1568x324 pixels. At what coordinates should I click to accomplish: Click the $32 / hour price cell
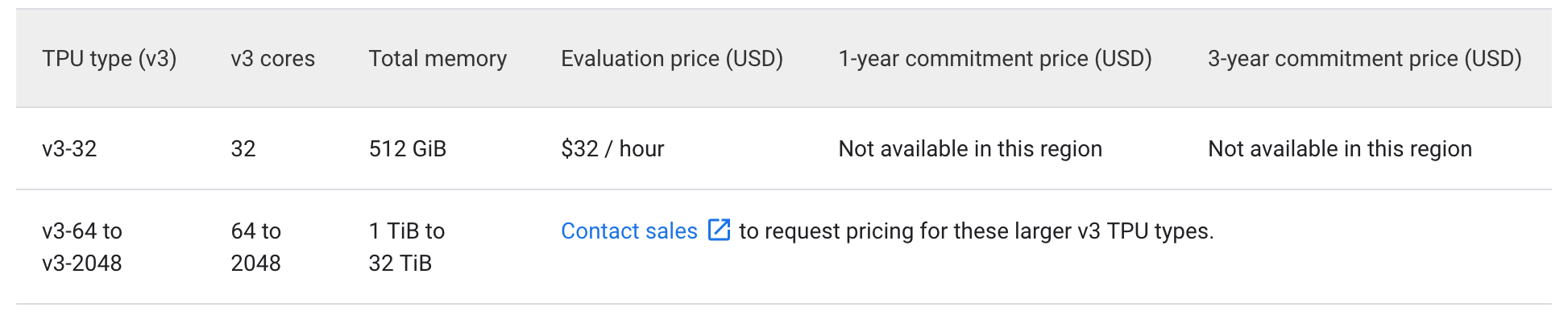[612, 149]
